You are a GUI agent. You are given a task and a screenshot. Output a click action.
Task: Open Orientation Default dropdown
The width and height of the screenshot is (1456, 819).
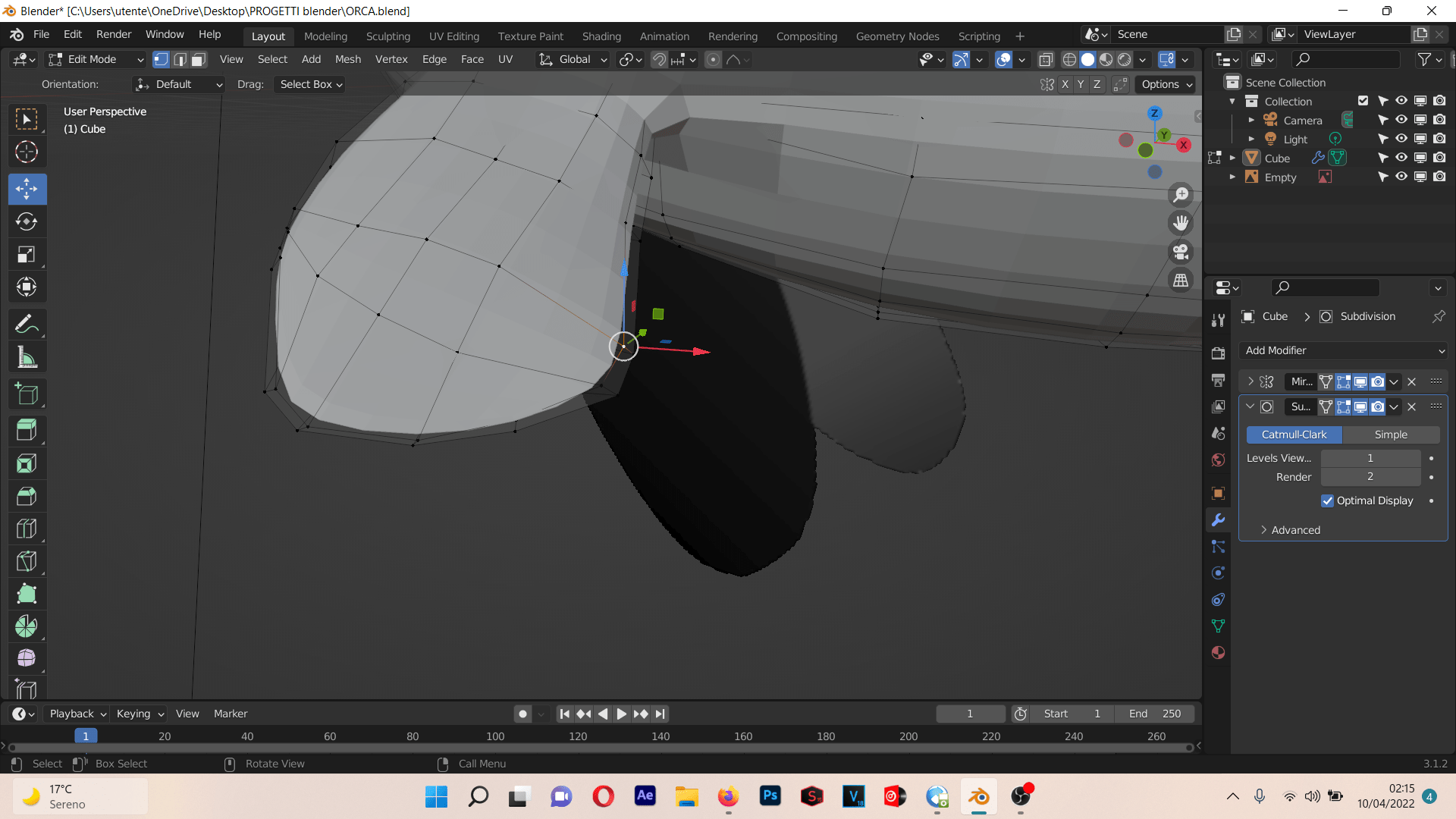click(179, 84)
